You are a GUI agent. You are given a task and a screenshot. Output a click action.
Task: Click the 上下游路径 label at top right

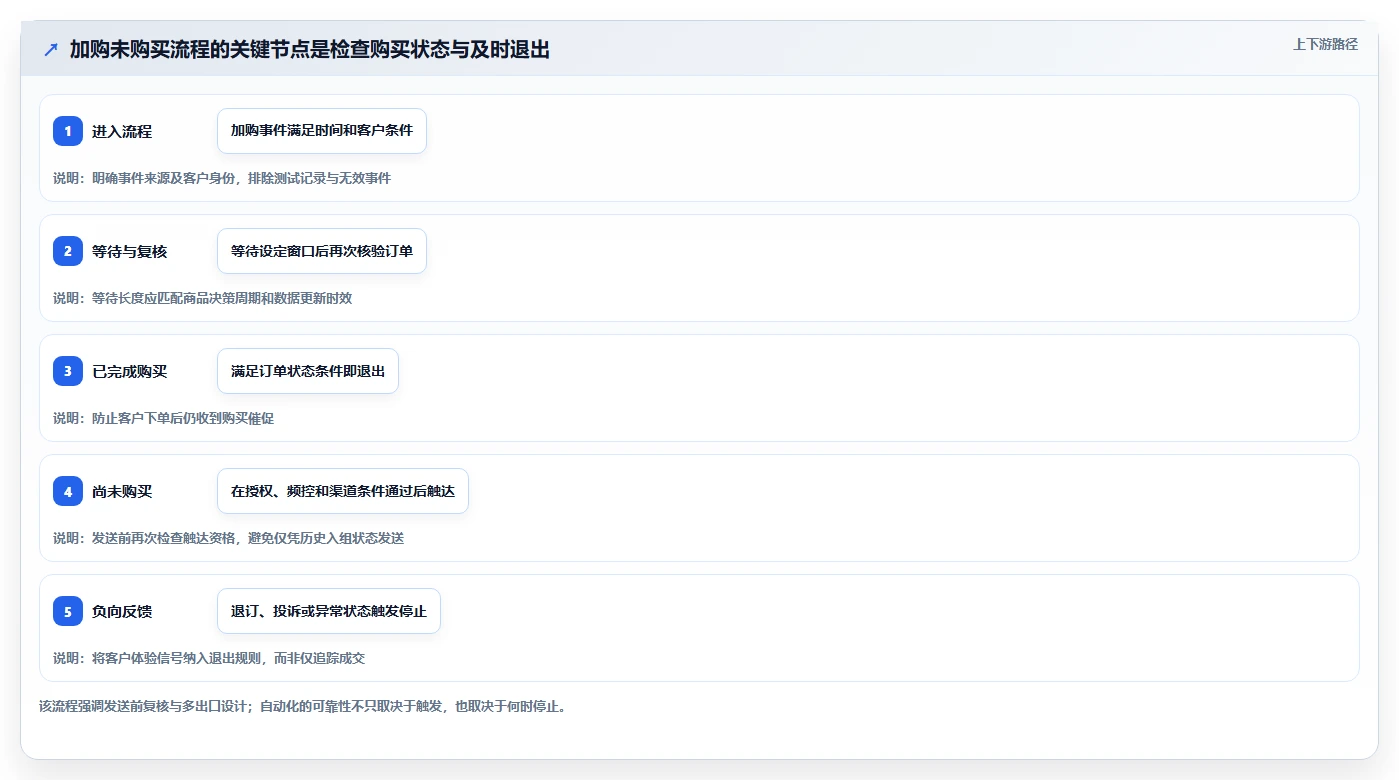(1325, 44)
